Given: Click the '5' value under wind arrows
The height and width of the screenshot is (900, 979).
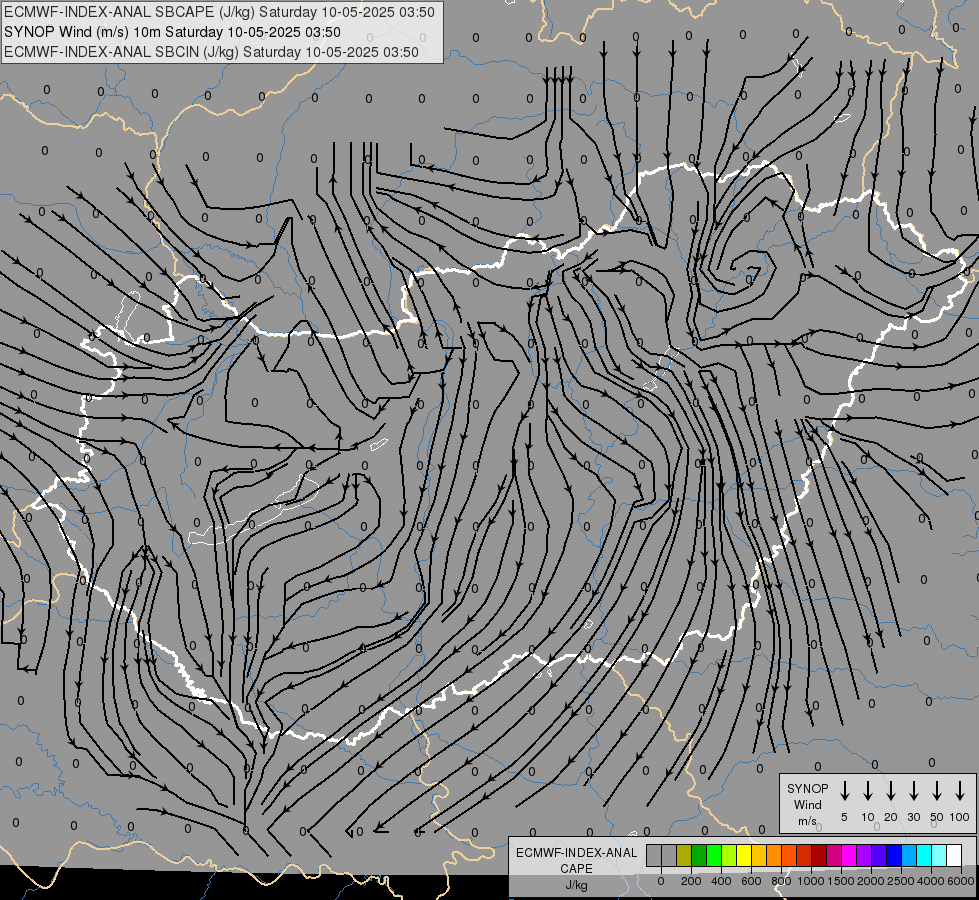Looking at the screenshot, I should click(x=844, y=817).
